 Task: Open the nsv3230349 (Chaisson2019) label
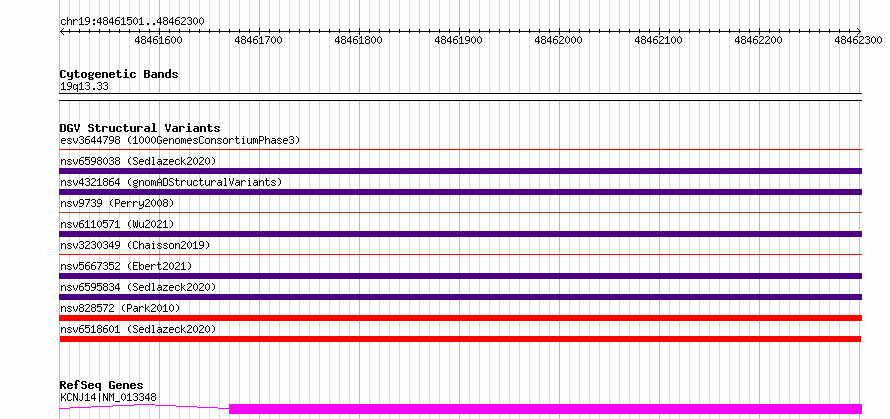(135, 245)
